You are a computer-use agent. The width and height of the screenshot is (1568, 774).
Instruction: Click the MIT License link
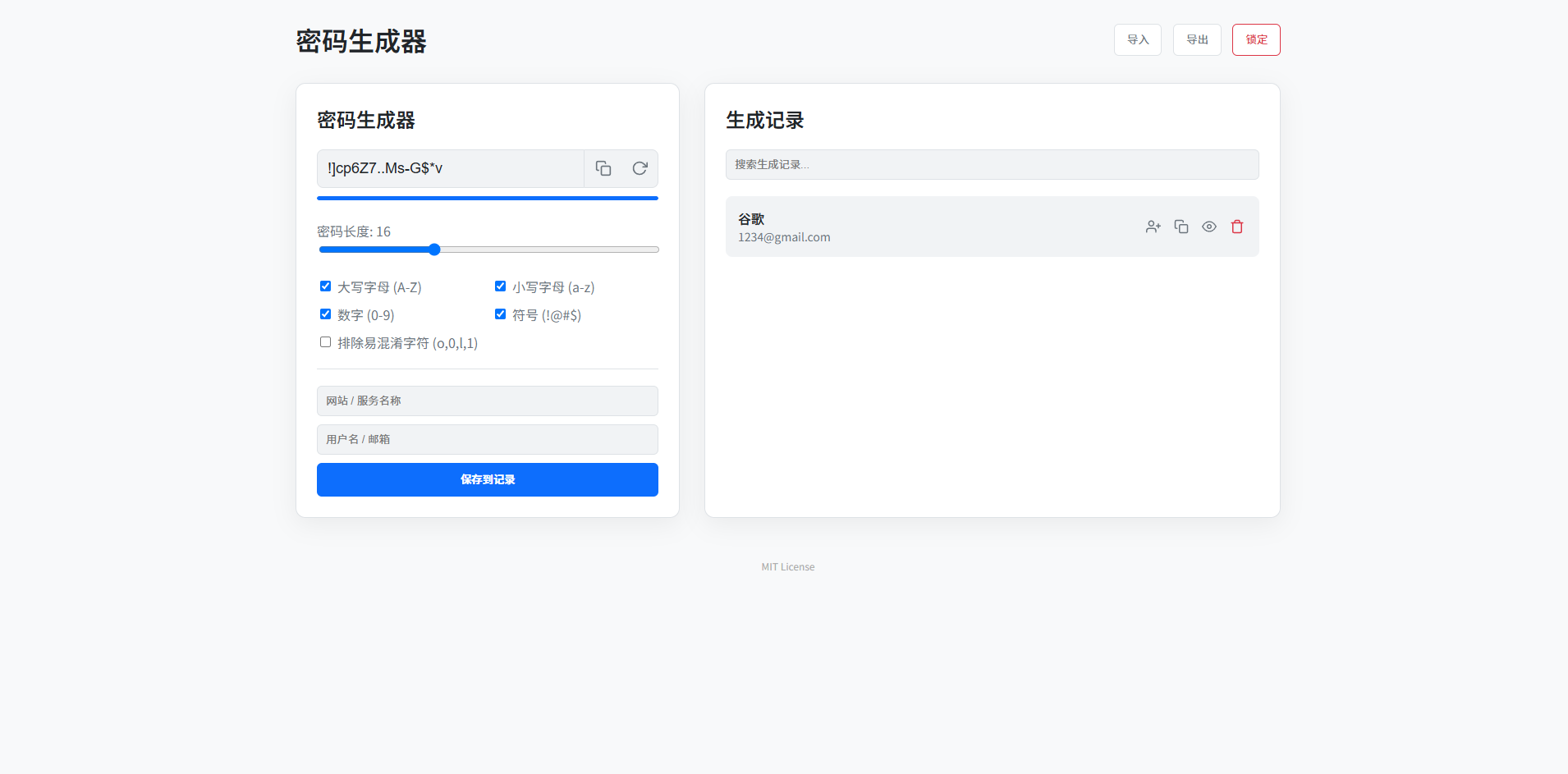(x=787, y=566)
